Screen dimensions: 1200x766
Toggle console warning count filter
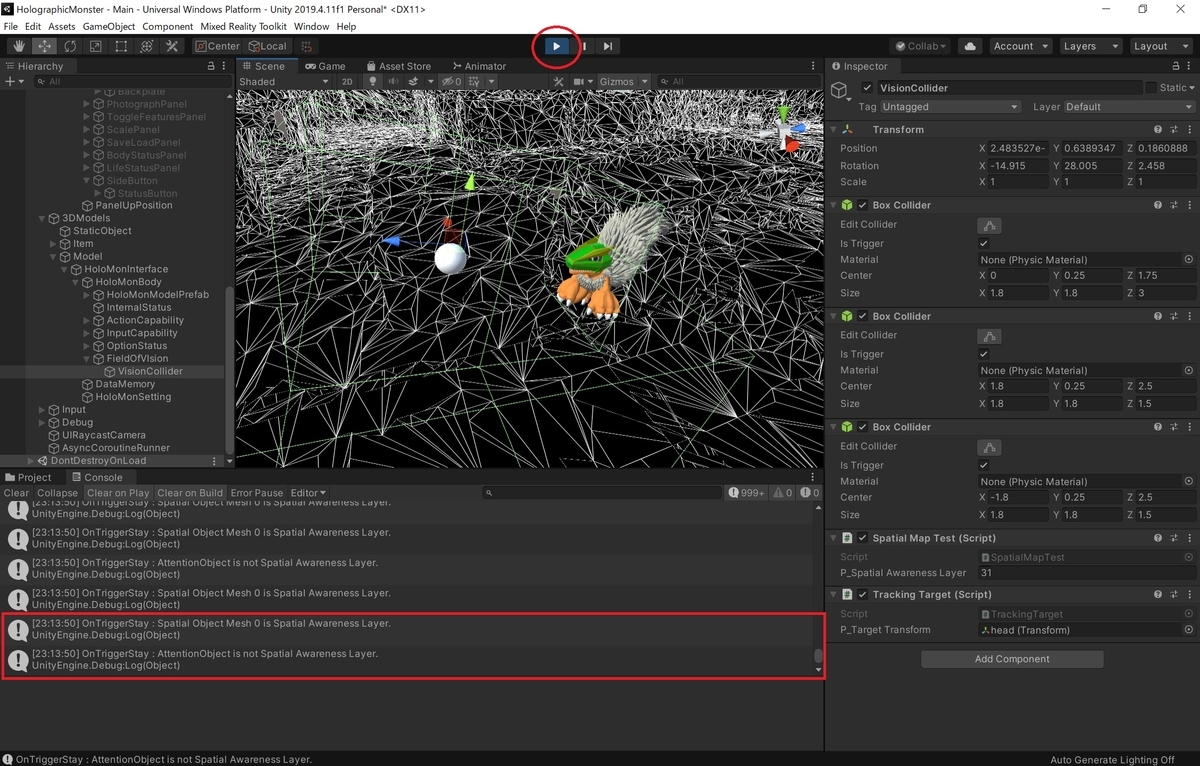782,493
